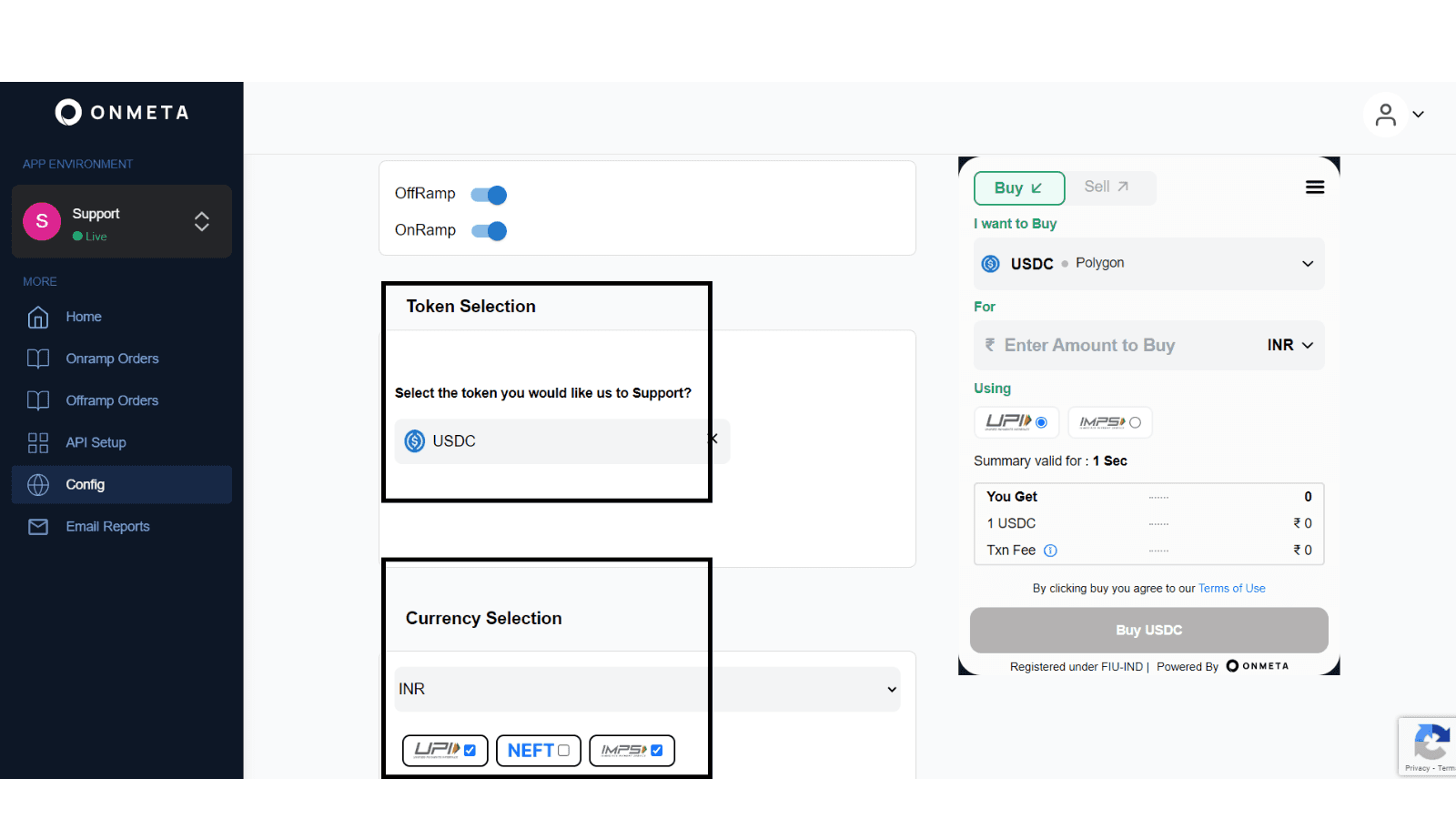Viewport: 1456px width, 819px height.
Task: Click Registered under FIU-IND text
Action: [1077, 667]
